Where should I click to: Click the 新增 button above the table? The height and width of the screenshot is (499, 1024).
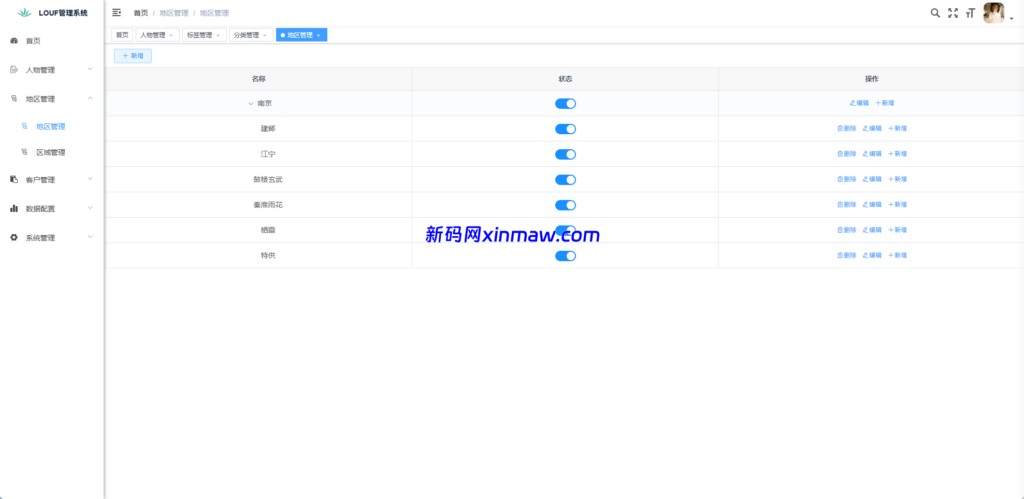click(133, 56)
